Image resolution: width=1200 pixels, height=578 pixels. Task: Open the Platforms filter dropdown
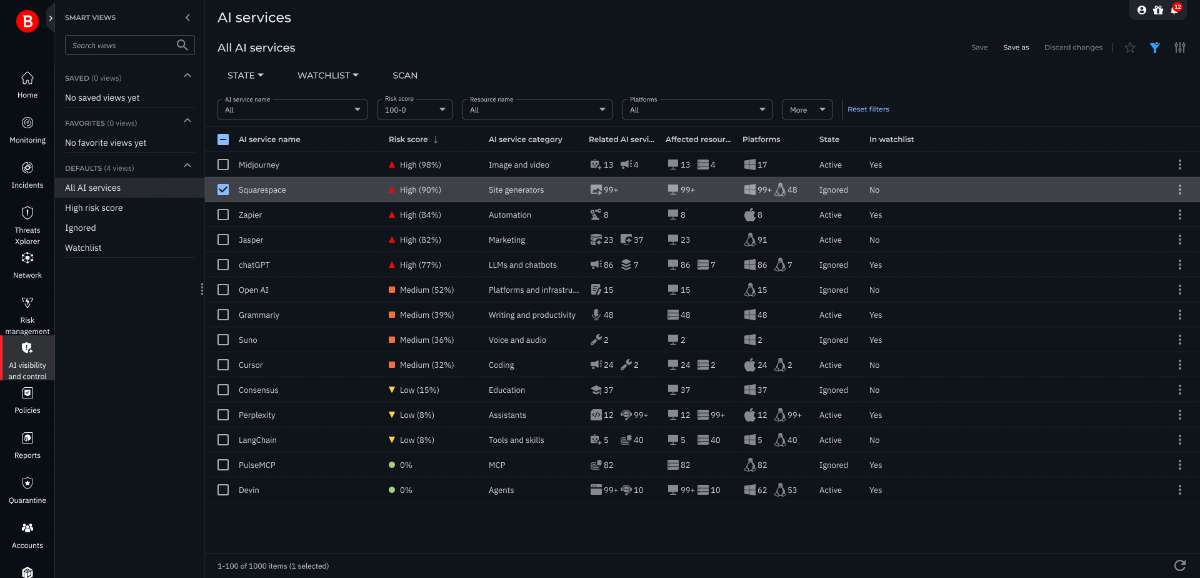pos(695,108)
